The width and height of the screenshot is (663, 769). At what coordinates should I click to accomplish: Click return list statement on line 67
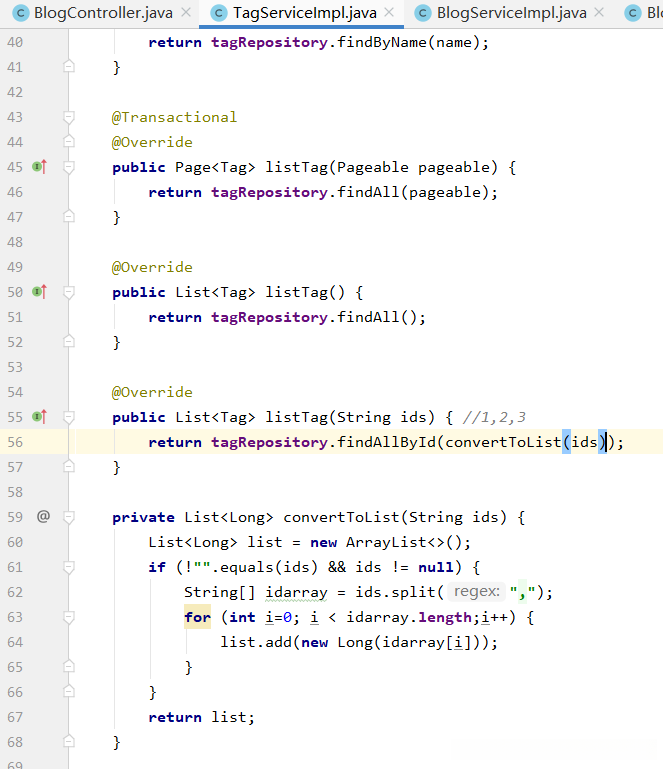pos(202,718)
